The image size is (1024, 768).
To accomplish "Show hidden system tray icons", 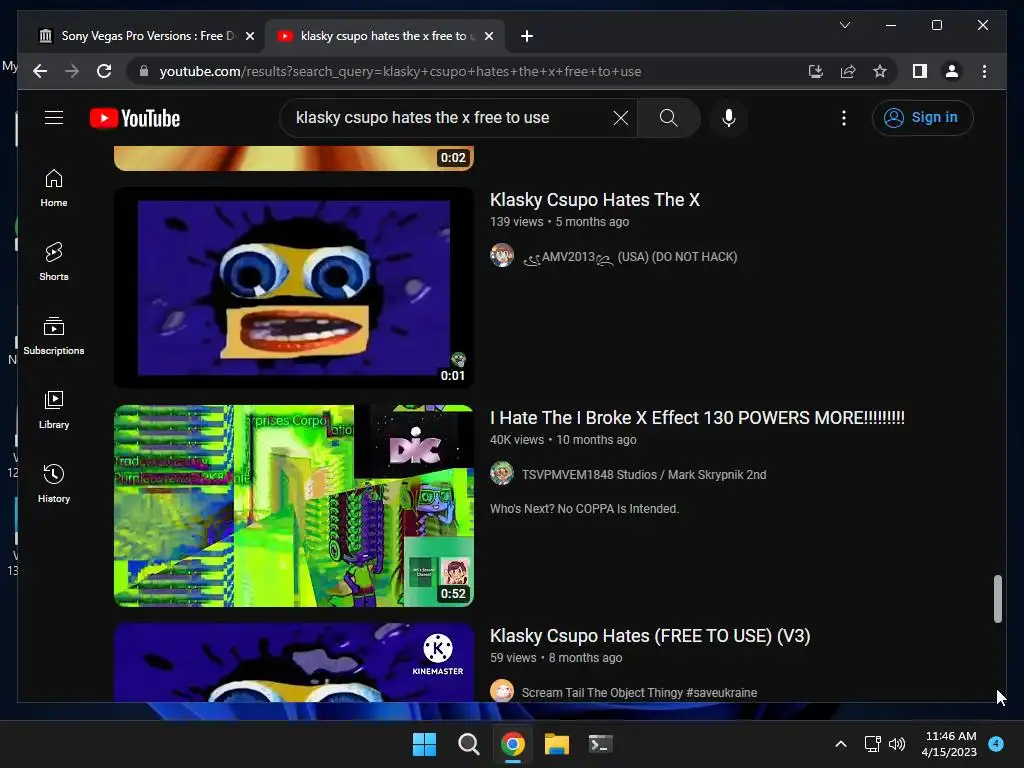I will click(x=841, y=744).
